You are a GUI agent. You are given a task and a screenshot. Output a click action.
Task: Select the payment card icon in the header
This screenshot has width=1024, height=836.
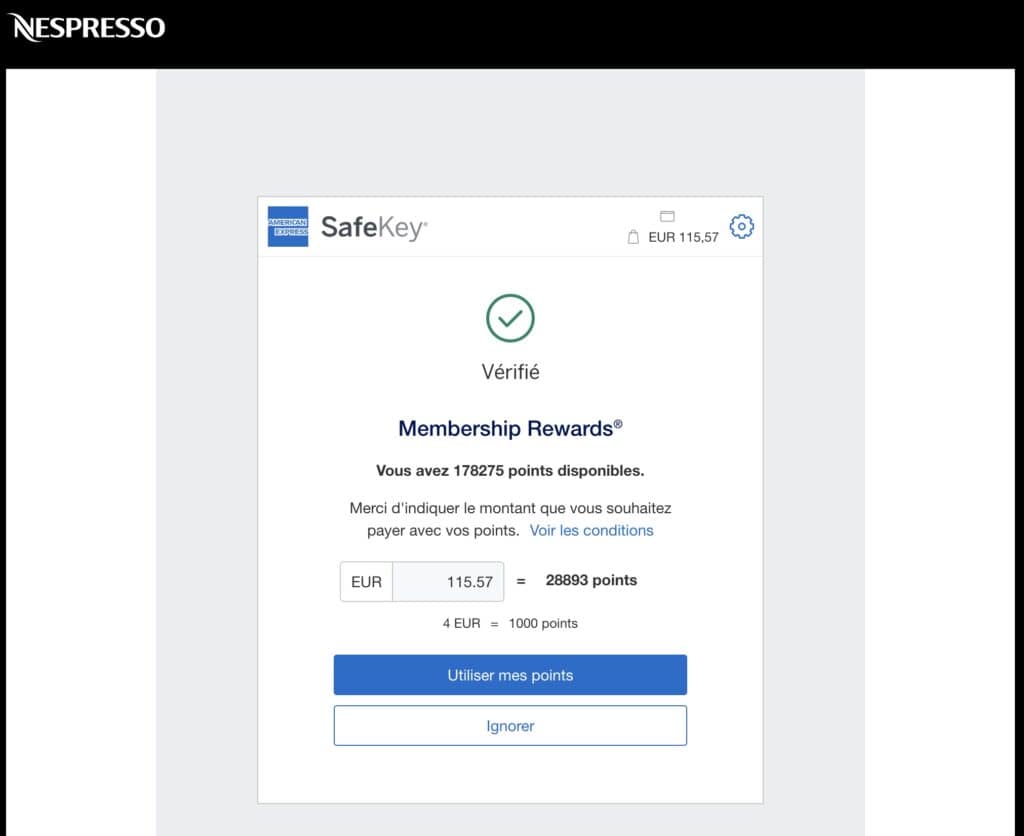click(x=668, y=215)
